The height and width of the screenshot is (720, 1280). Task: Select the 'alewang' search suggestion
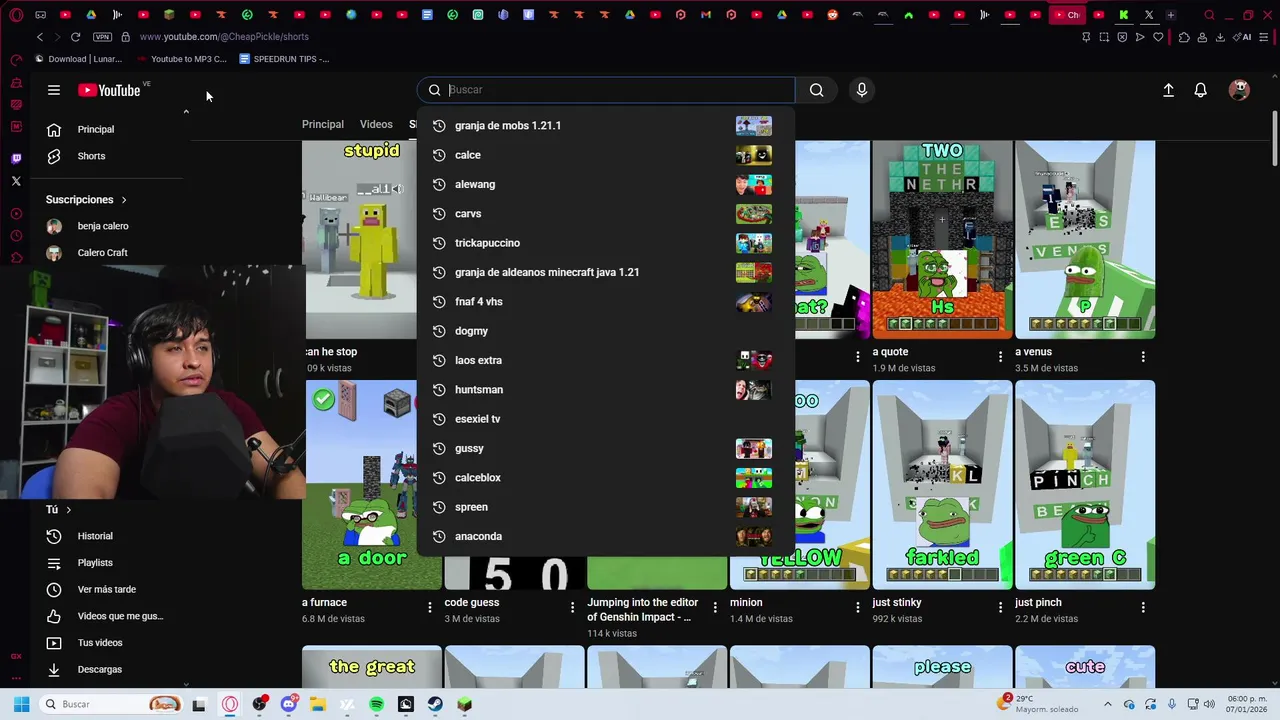pyautogui.click(x=606, y=184)
